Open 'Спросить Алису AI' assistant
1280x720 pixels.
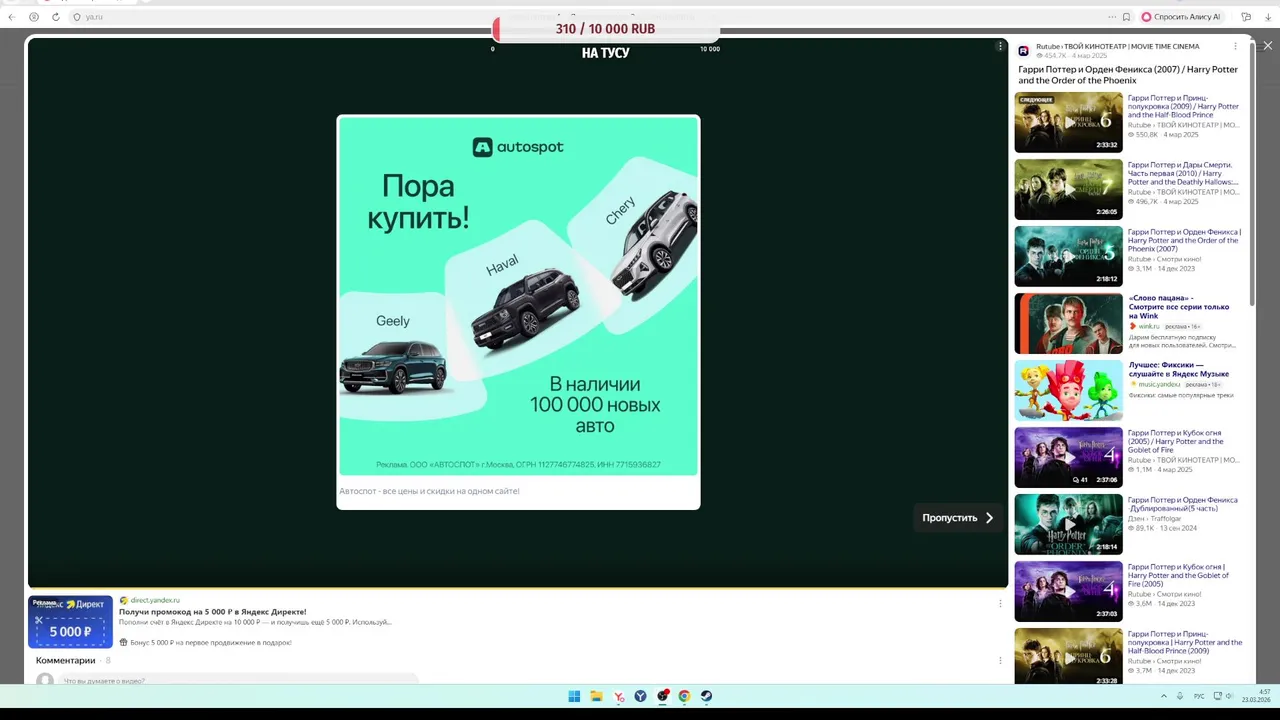coord(1181,17)
